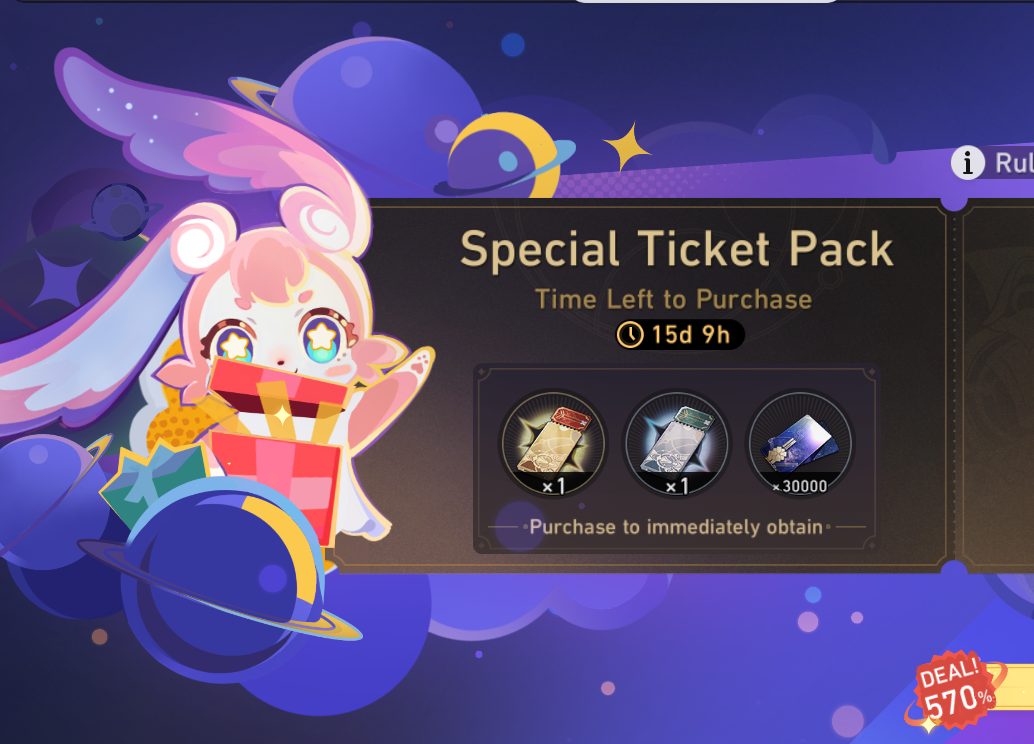Click the Special Ticket Pack title

click(x=677, y=249)
